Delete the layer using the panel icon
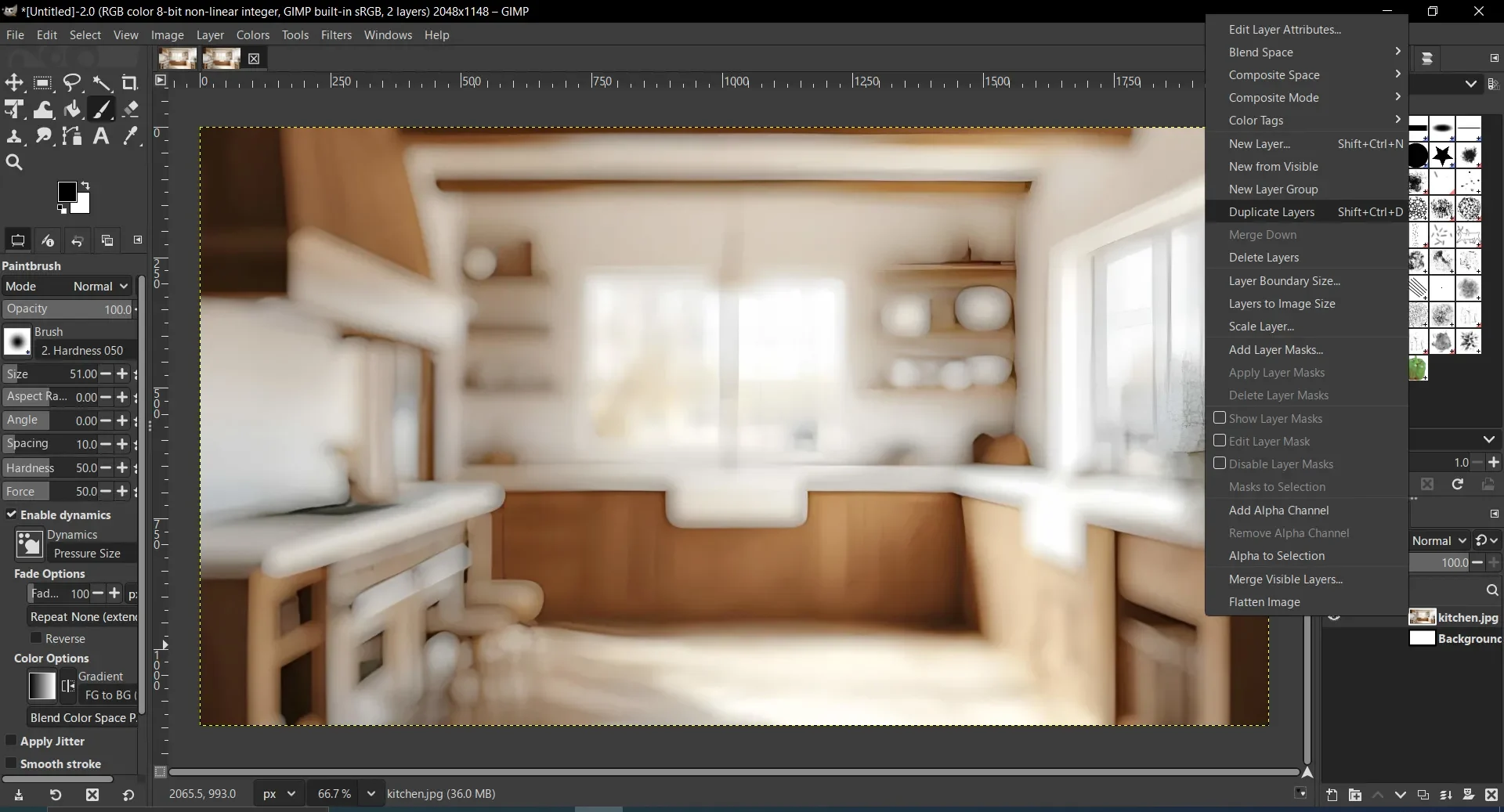The image size is (1504, 812). point(1491,795)
